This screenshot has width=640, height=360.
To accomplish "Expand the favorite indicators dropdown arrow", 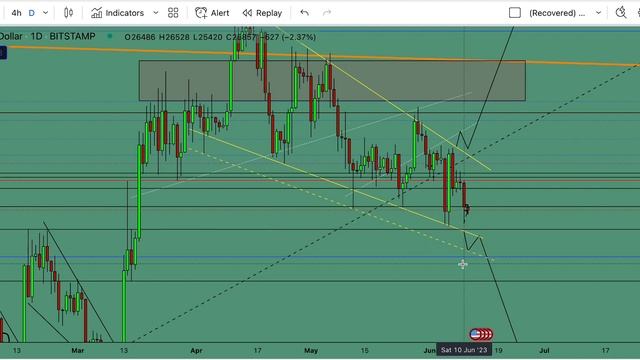I will coord(156,13).
